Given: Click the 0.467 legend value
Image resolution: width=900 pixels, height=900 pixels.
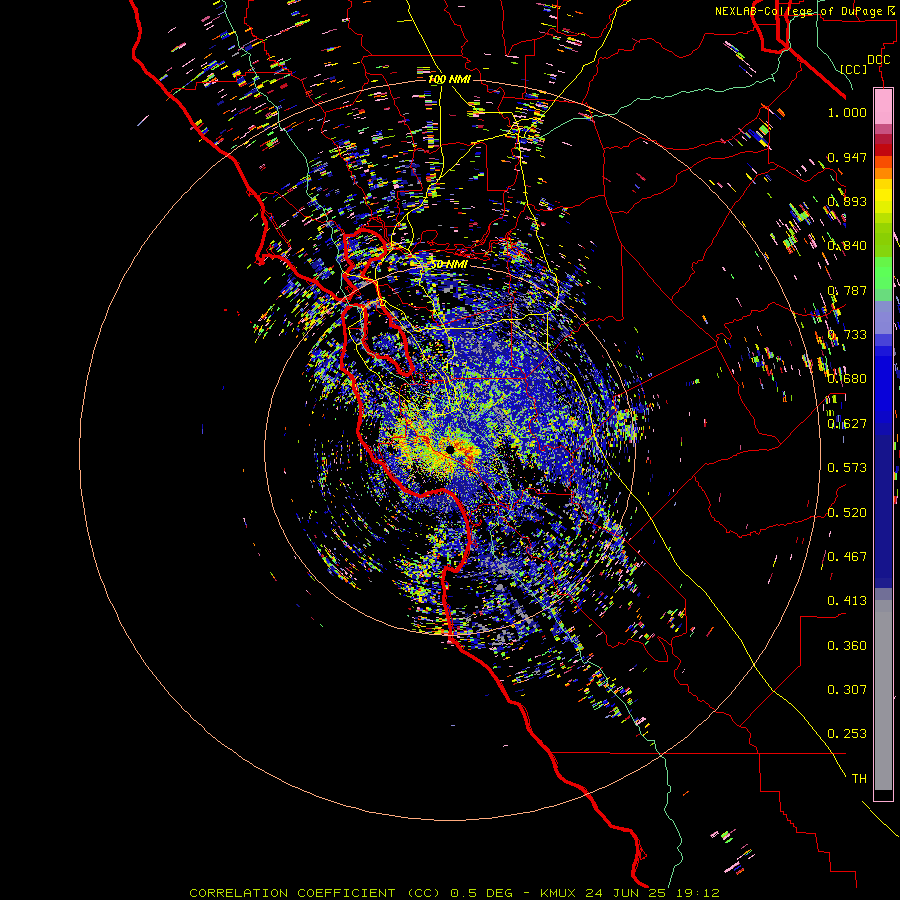Looking at the screenshot, I should [847, 556].
